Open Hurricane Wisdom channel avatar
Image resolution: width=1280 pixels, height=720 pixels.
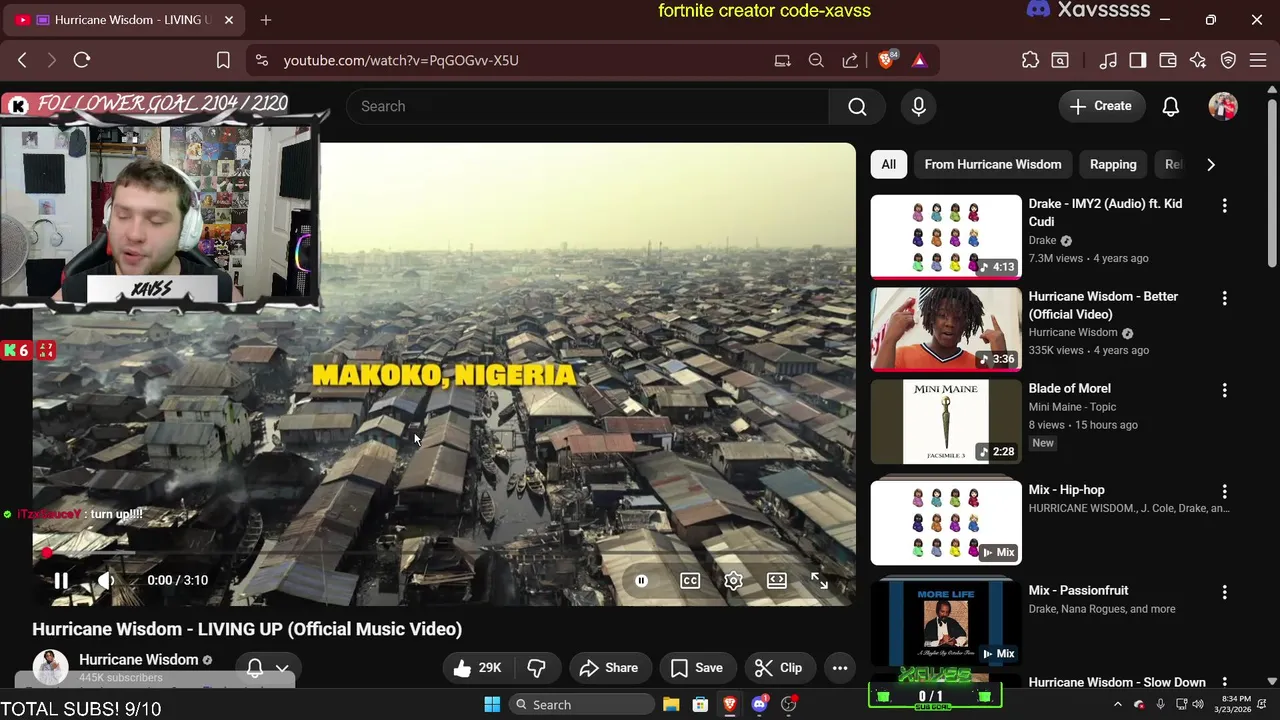50,667
